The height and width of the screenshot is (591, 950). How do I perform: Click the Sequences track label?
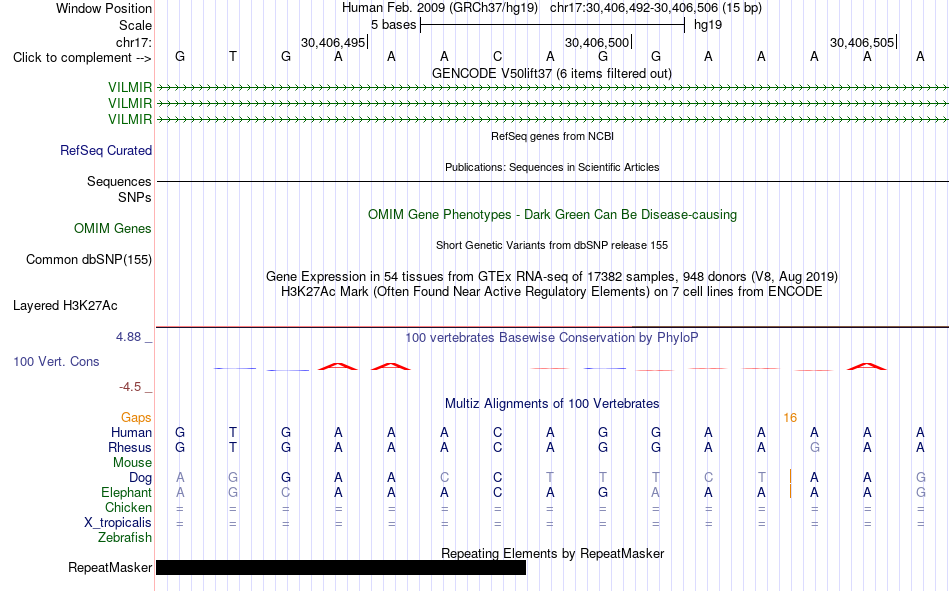(x=119, y=181)
